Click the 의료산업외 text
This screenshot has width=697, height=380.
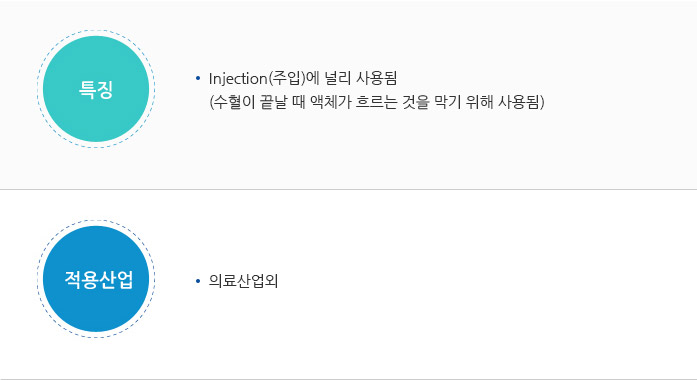[243, 281]
